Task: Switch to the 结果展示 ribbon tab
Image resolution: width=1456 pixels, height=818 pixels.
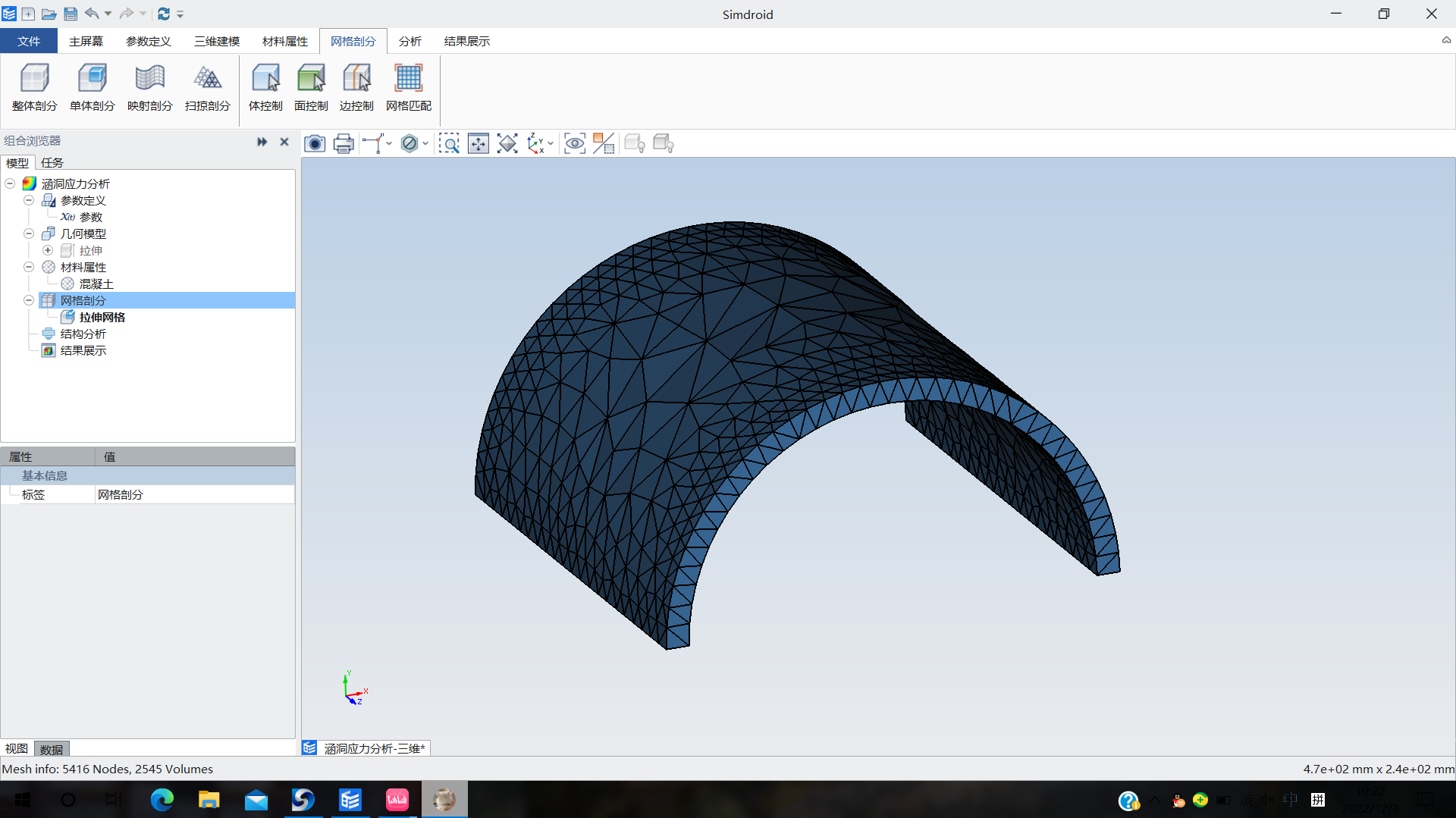Action: pos(467,41)
